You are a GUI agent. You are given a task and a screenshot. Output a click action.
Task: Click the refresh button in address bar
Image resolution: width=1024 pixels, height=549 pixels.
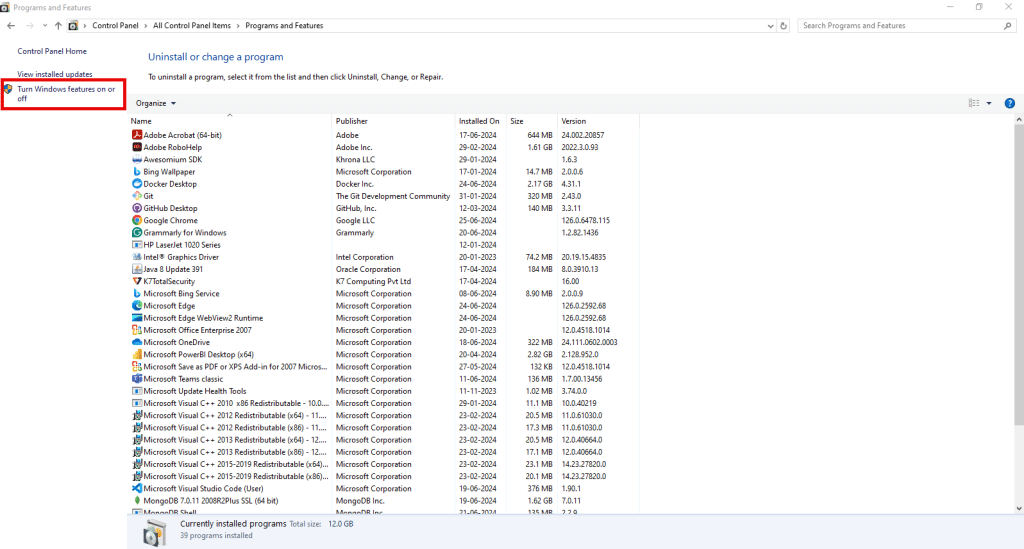tap(784, 25)
